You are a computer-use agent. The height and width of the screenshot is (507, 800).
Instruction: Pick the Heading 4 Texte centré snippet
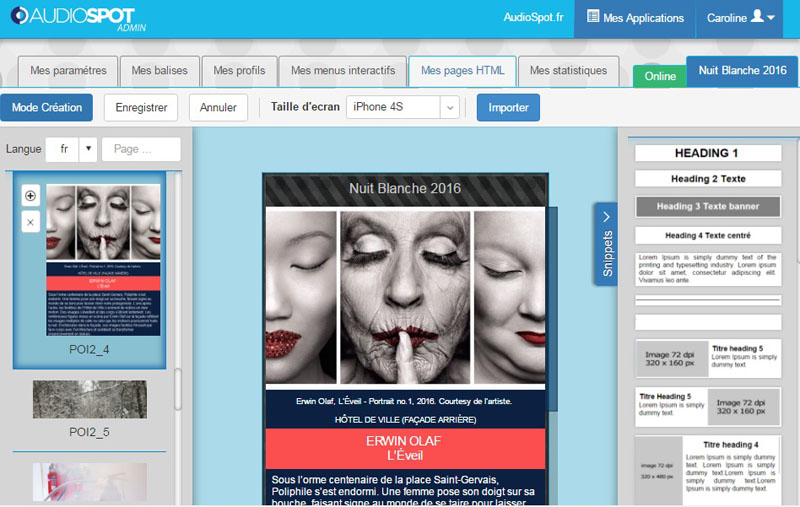708,235
